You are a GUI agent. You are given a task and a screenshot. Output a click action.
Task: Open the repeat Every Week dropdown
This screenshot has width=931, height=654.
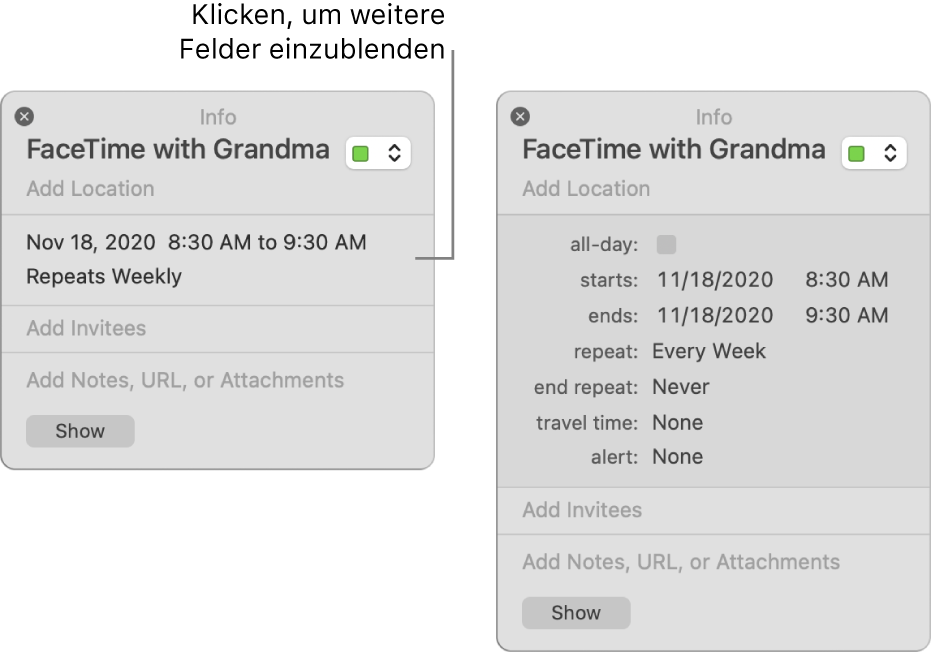pyautogui.click(x=709, y=351)
